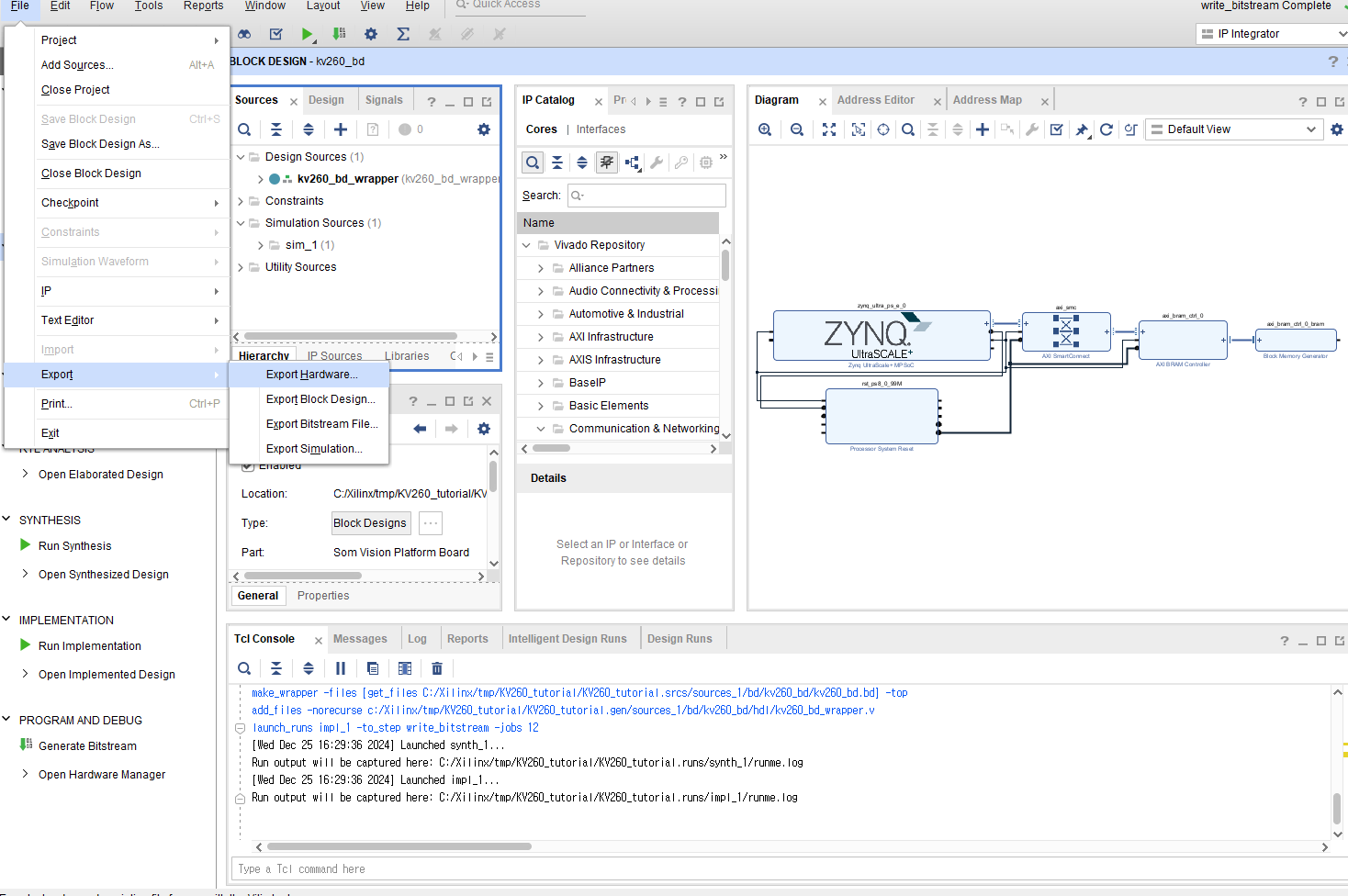The image size is (1348, 896).
Task: Click Generate Bitstream icon in main toolbar
Action: [339, 34]
